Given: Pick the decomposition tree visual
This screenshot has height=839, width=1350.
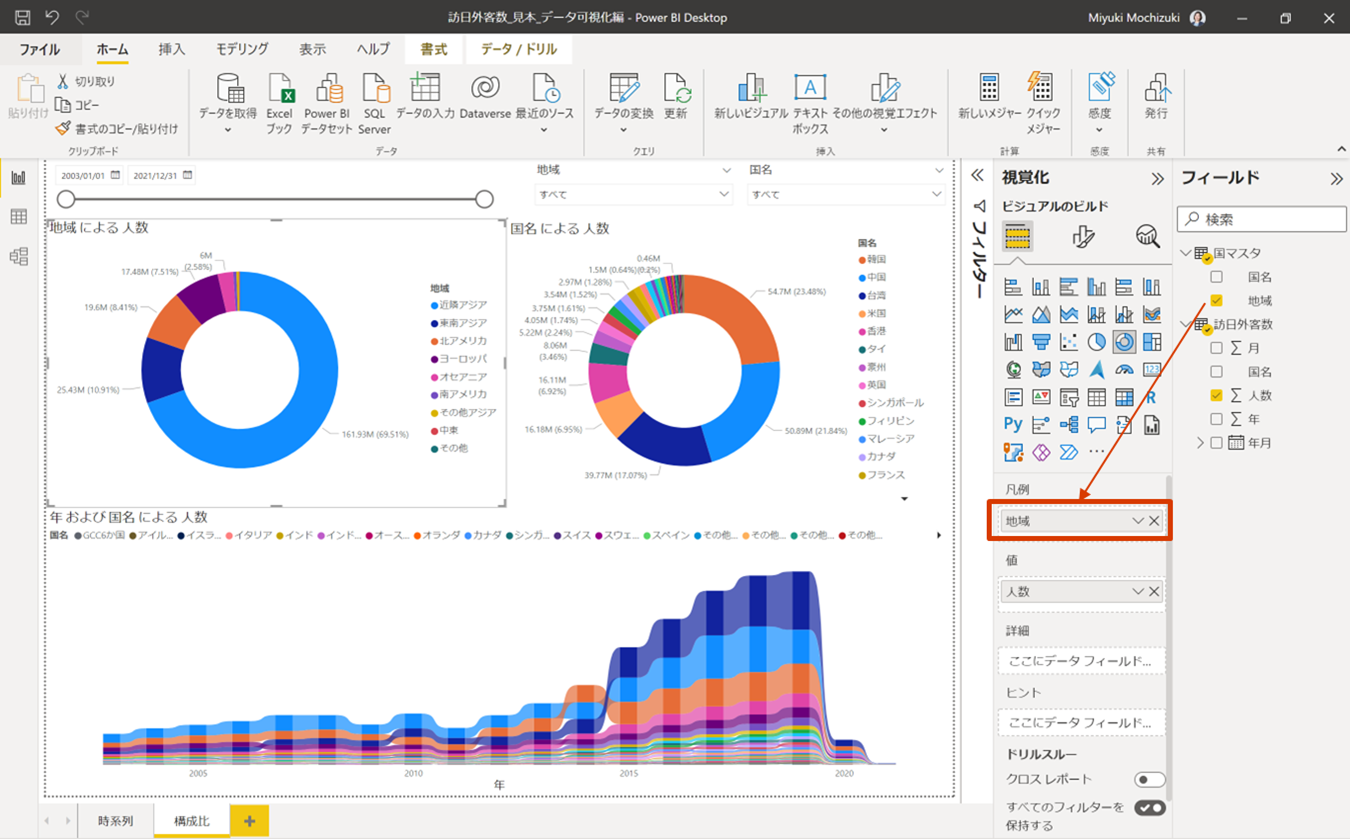Looking at the screenshot, I should pyautogui.click(x=1068, y=424).
